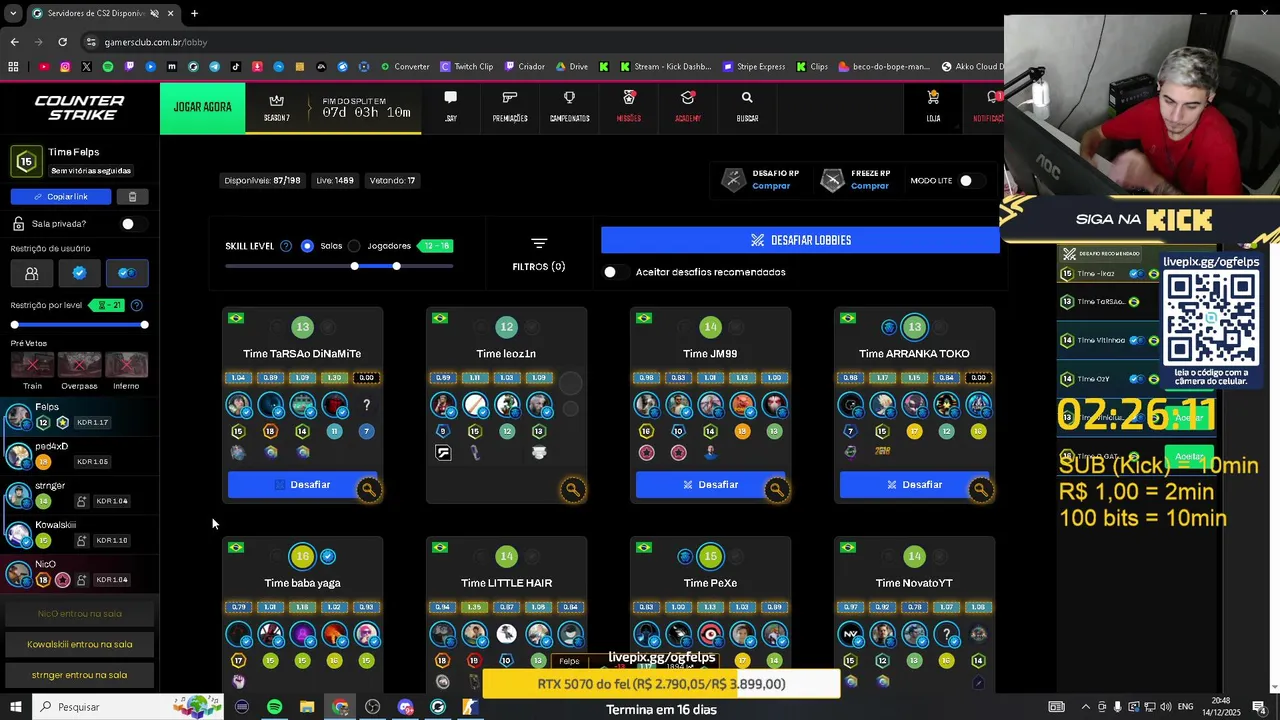Click the level restriction help icon

coord(137,305)
